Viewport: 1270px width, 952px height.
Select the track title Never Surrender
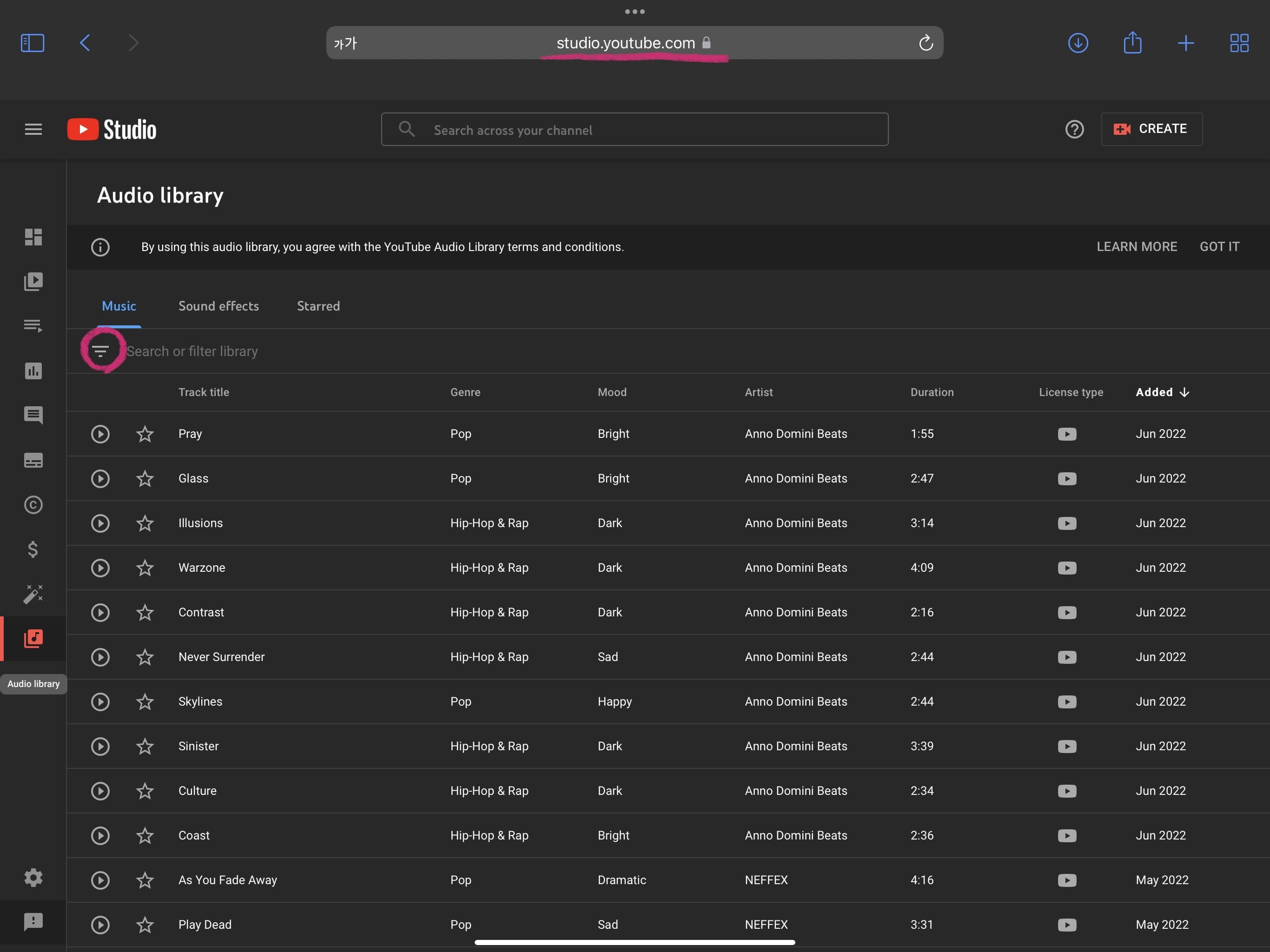coord(222,657)
